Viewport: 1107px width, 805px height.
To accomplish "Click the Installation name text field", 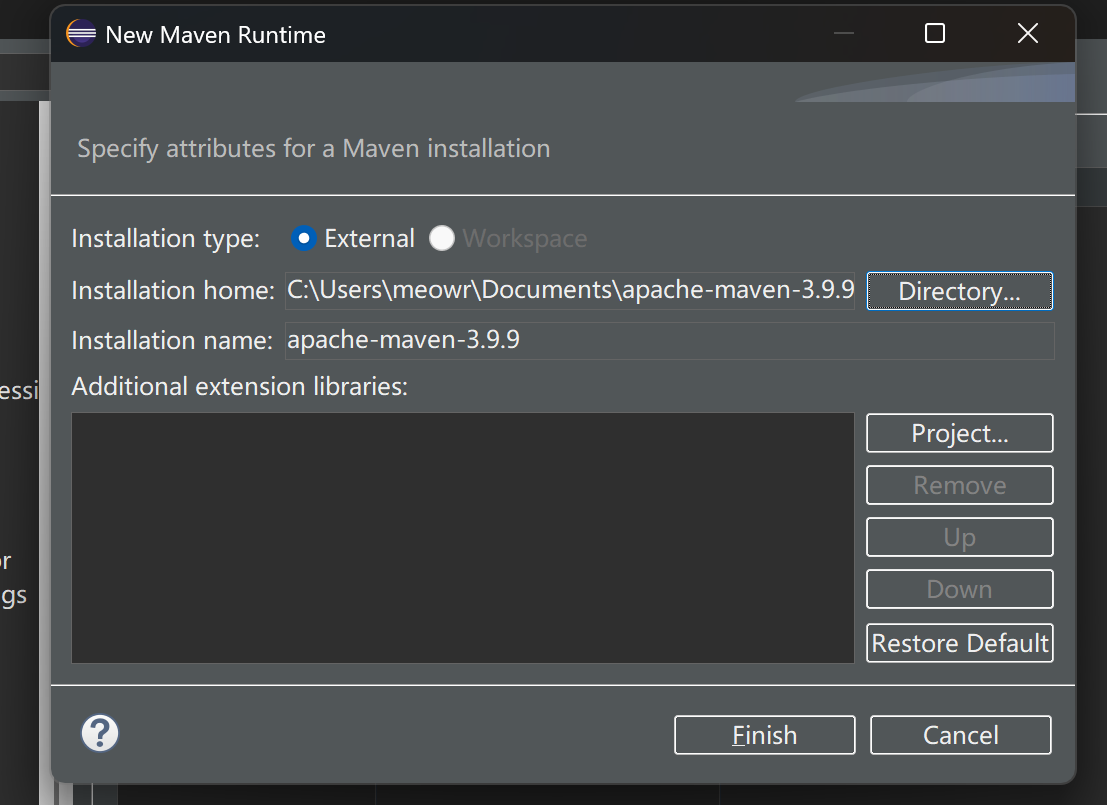I will [x=669, y=340].
